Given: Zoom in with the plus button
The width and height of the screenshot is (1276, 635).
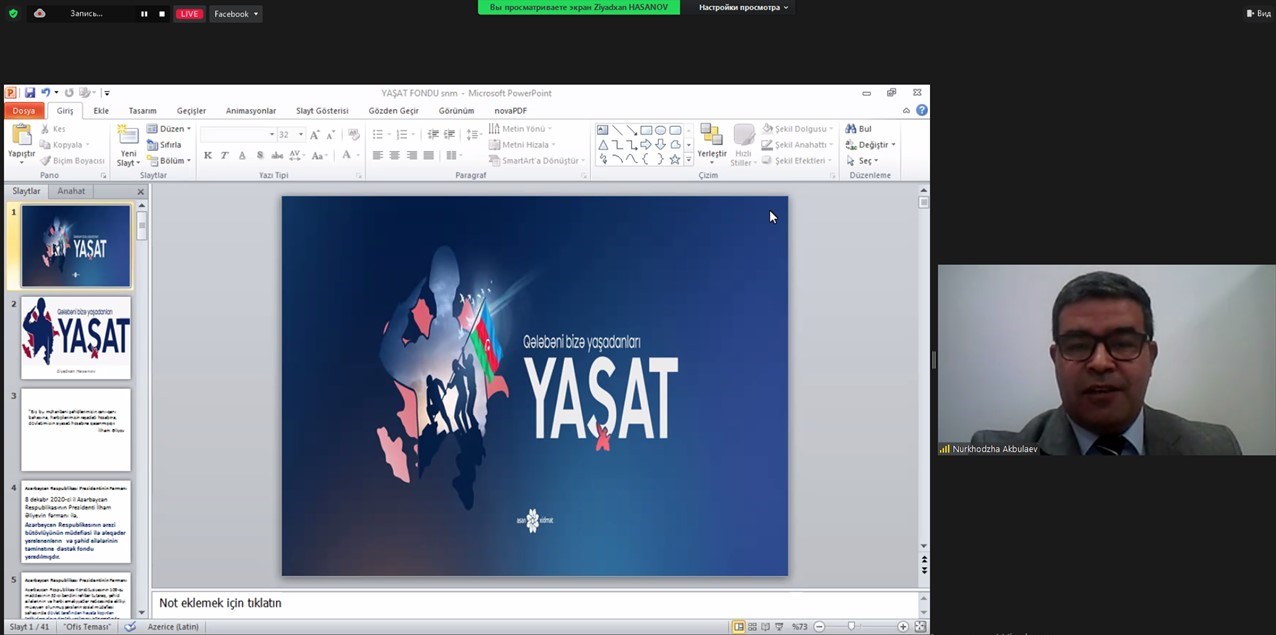Looking at the screenshot, I should coord(903,627).
